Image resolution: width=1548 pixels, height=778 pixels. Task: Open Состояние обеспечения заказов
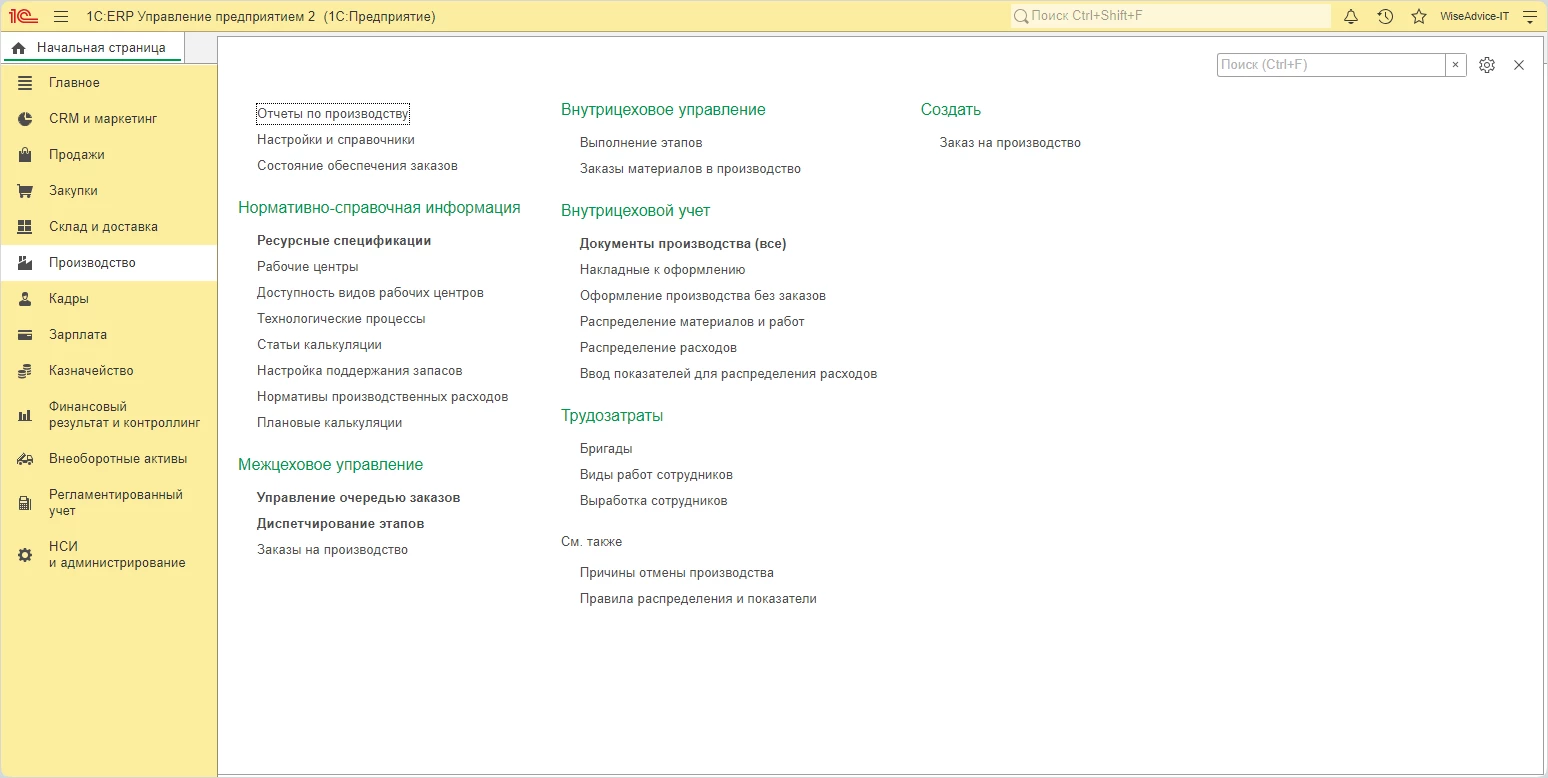357,166
